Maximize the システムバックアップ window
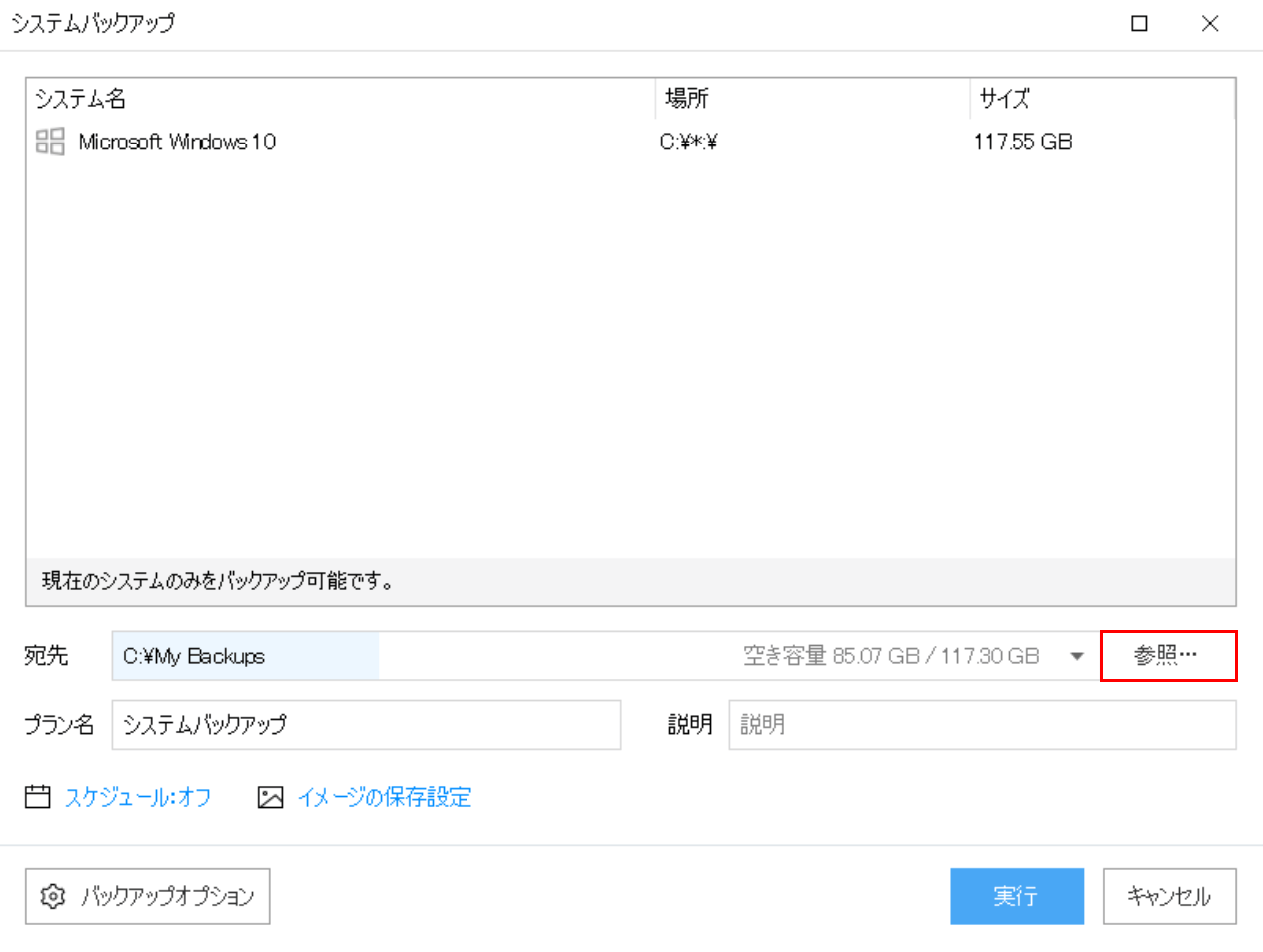Viewport: 1263px width, 952px height. tap(1139, 25)
